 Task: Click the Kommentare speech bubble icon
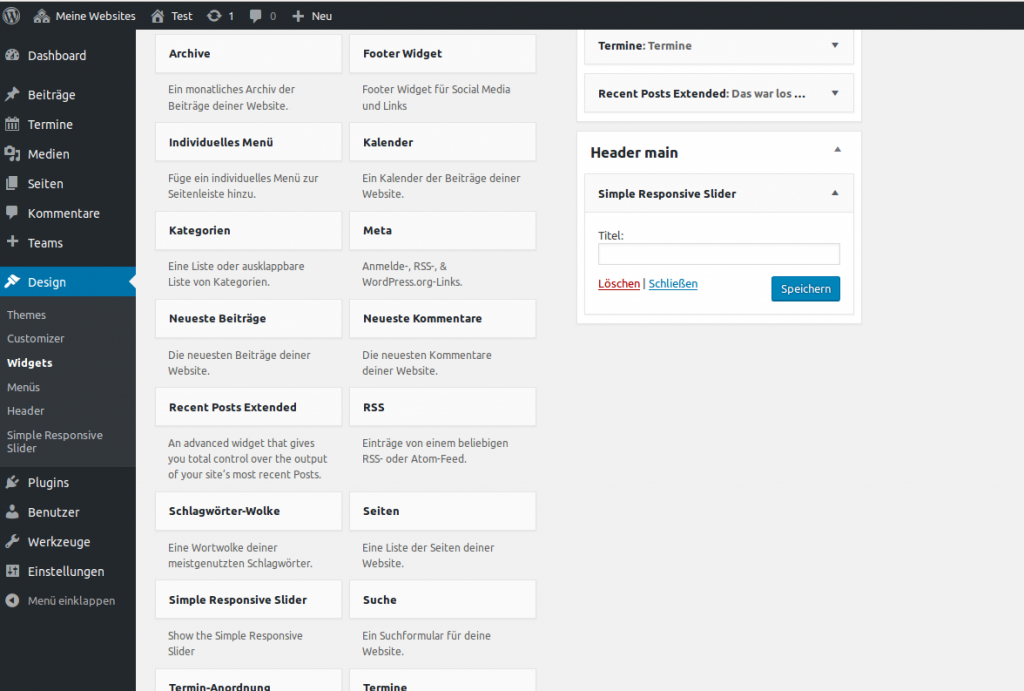12,212
